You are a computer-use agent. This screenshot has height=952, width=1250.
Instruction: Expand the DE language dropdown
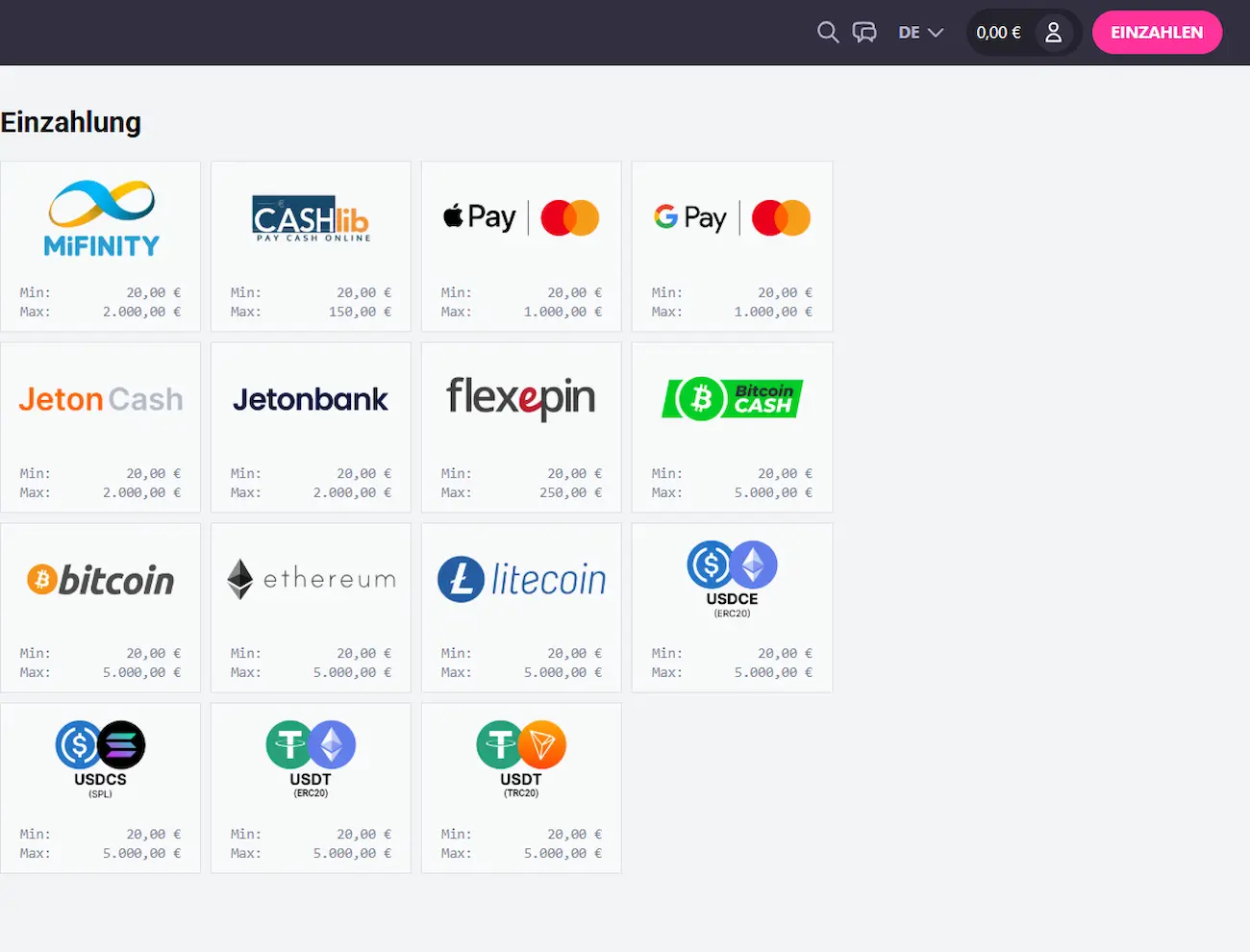coord(920,33)
